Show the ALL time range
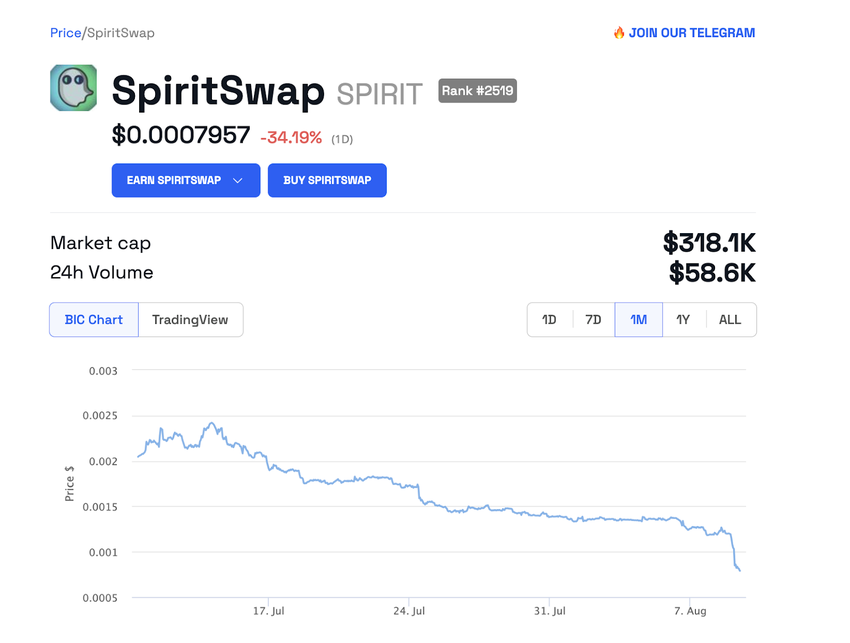Screen dimensions: 850x643 tap(730, 320)
